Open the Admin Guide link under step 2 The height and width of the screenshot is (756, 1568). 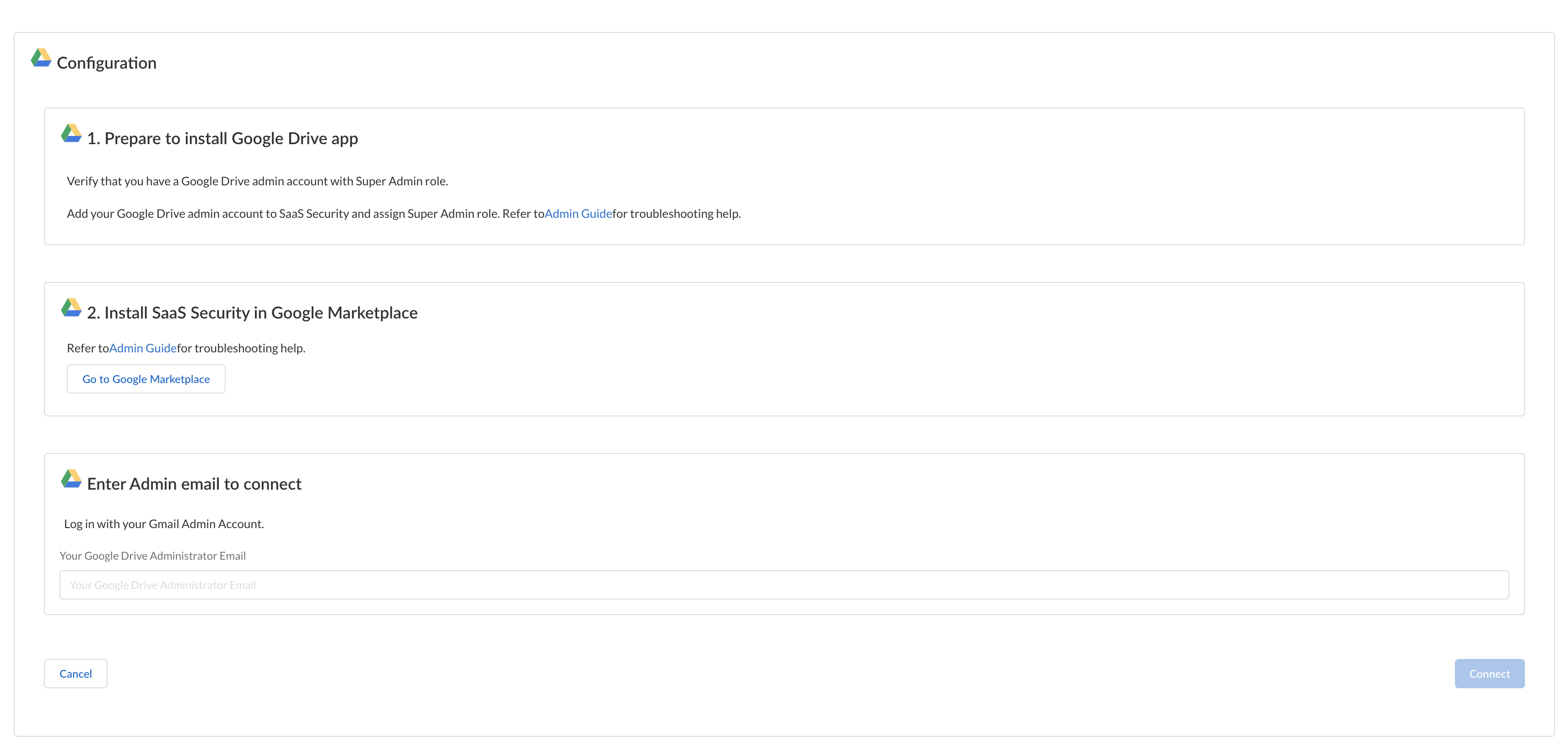[142, 348]
